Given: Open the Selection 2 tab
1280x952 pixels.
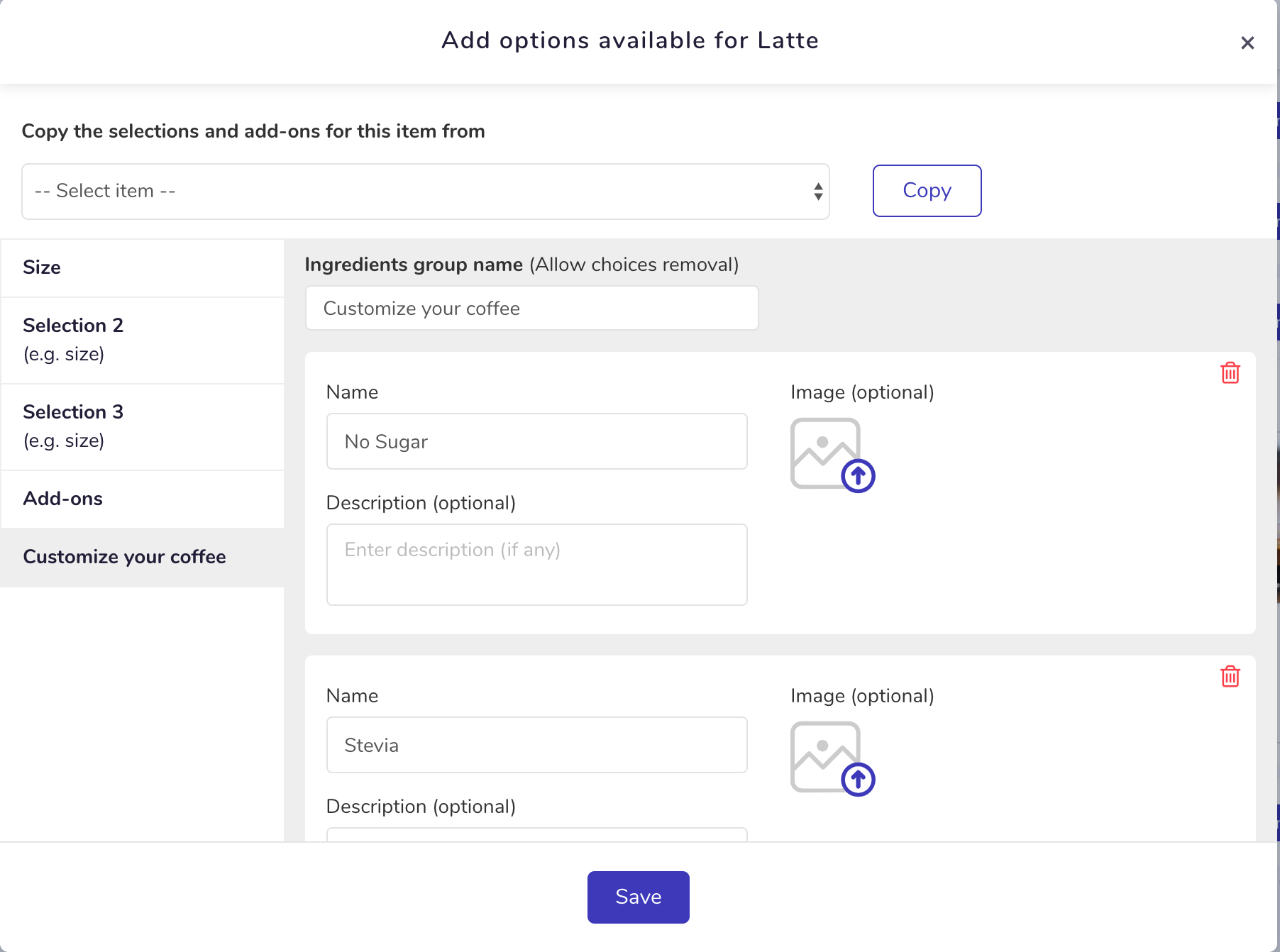Looking at the screenshot, I should [143, 340].
